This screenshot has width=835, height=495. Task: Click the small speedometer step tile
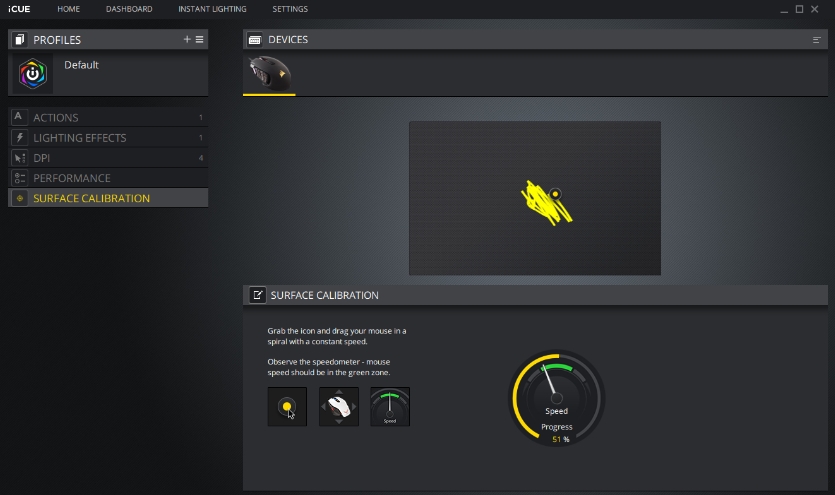pyautogui.click(x=390, y=407)
